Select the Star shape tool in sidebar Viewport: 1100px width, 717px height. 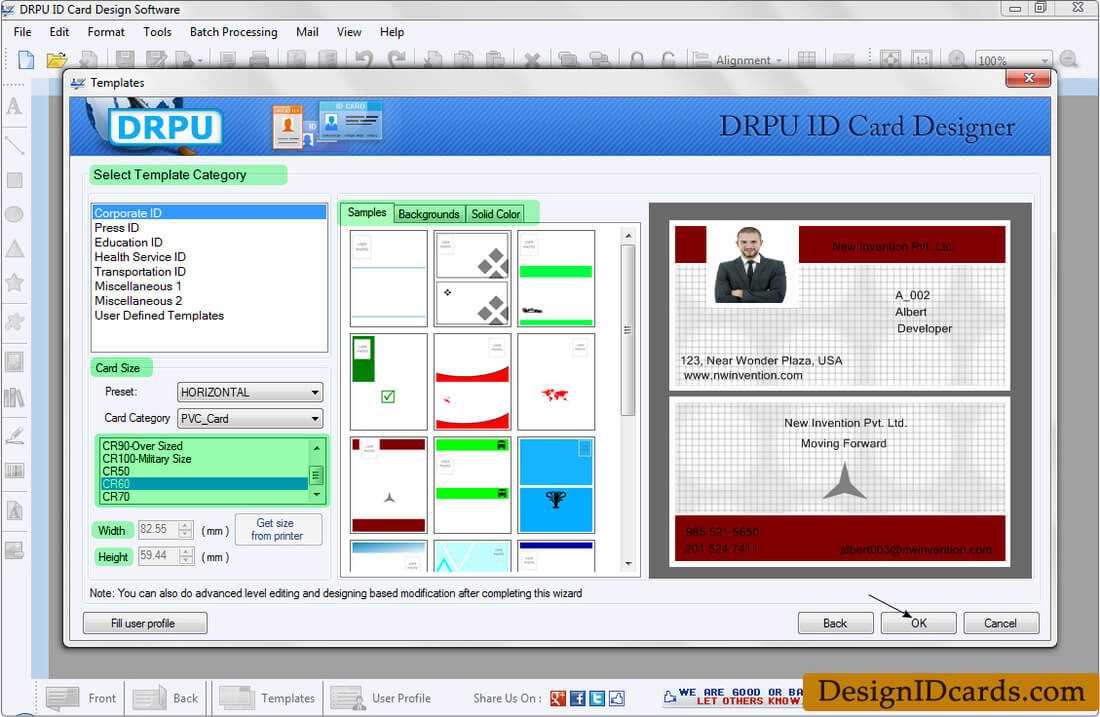point(14,283)
